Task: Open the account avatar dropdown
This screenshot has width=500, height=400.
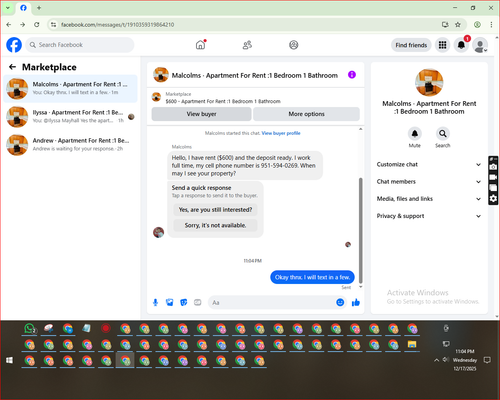Action: 480,45
